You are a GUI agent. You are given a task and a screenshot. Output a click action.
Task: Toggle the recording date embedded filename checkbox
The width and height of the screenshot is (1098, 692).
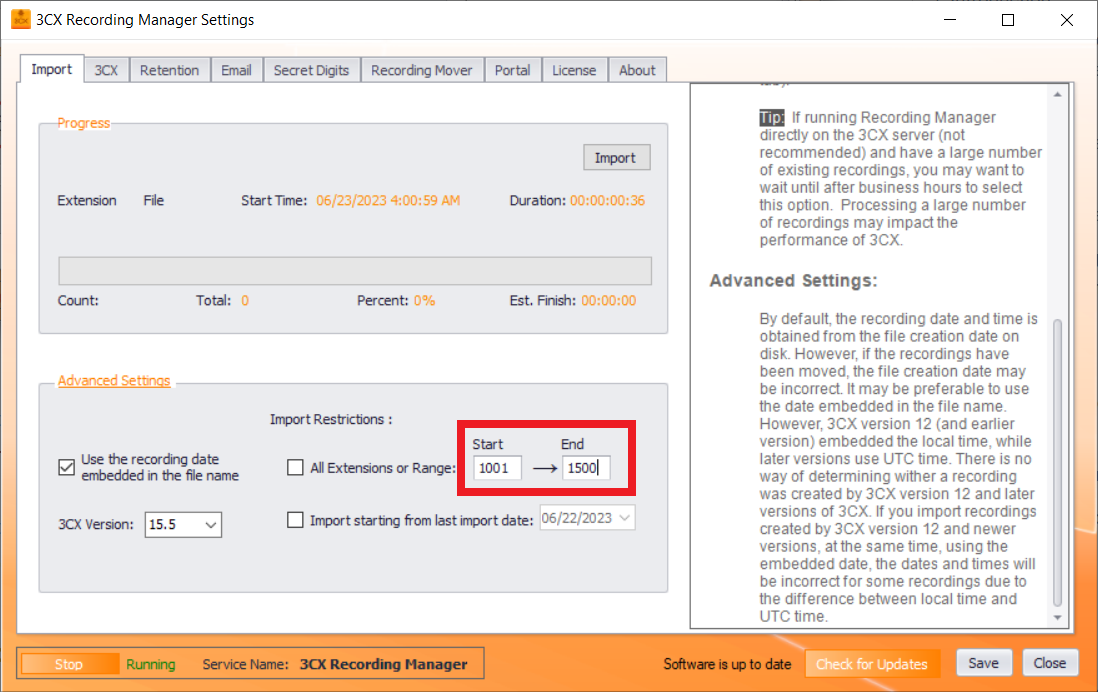click(x=66, y=466)
